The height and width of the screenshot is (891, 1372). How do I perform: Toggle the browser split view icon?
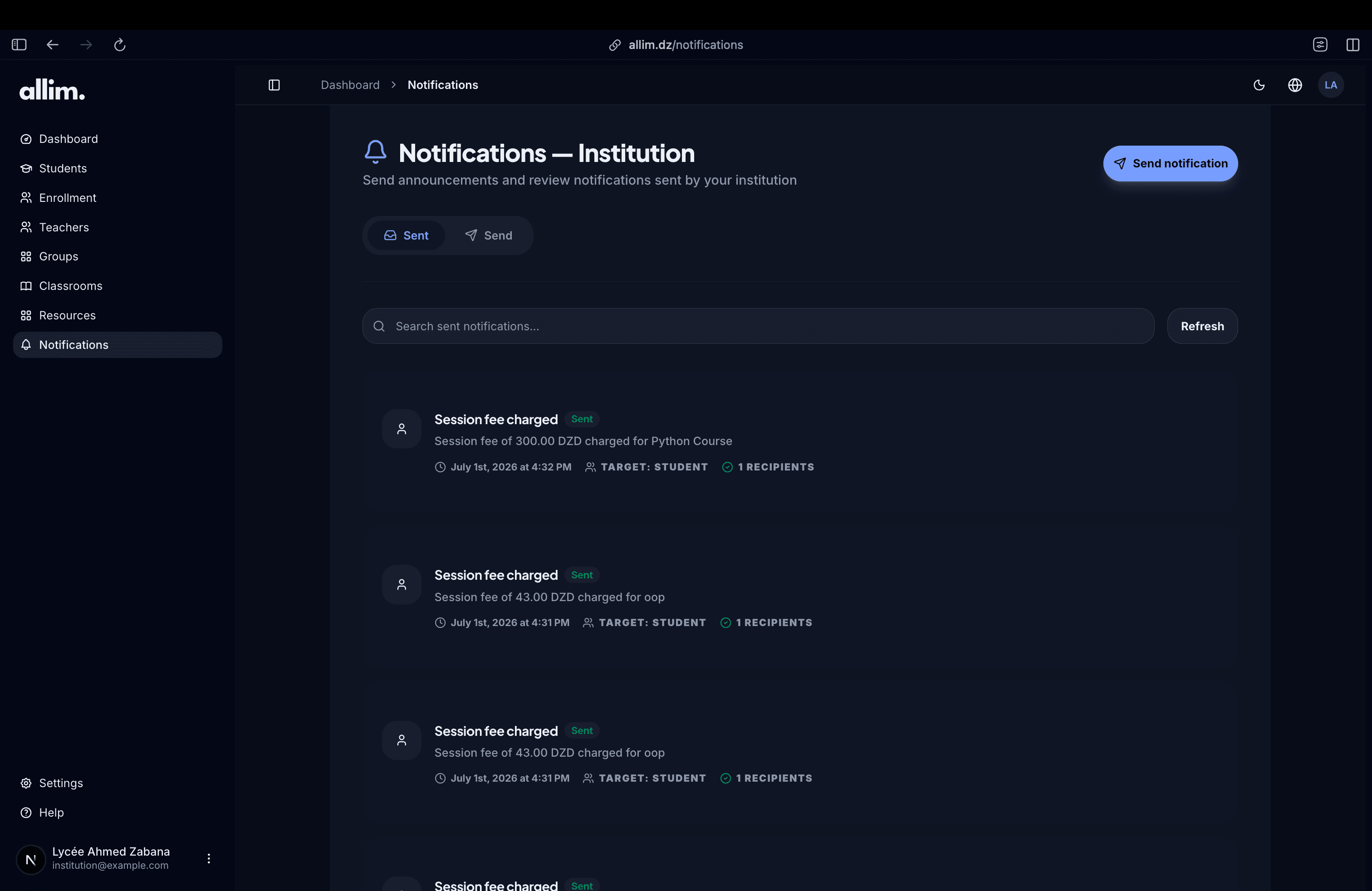point(1352,44)
